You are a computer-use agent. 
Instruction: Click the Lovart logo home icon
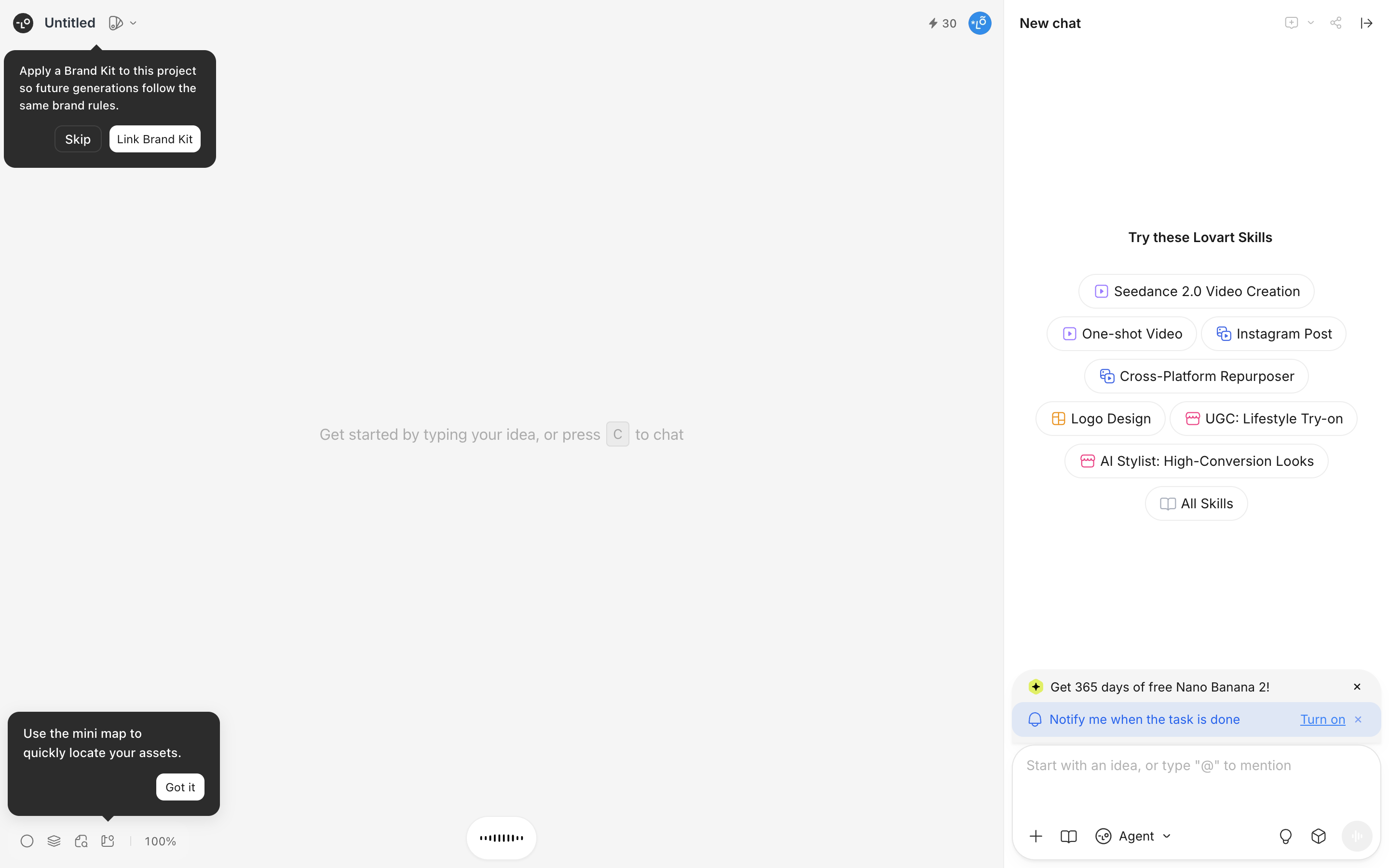pos(23,23)
